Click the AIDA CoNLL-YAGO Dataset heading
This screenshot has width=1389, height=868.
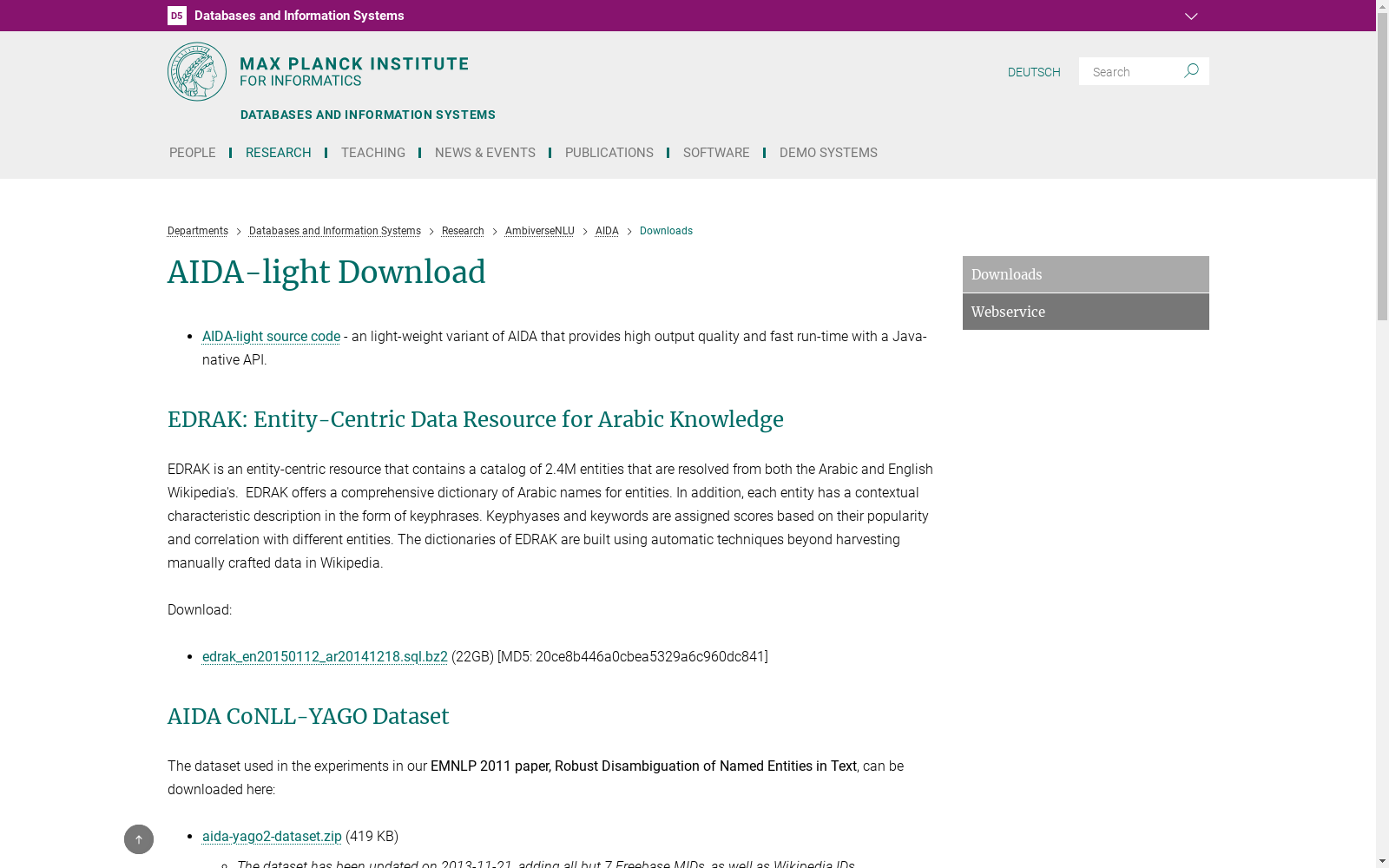308,717
